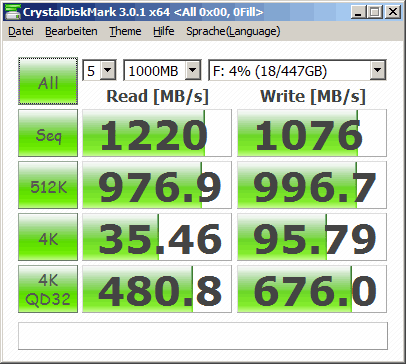Click the empty comment field at the bottom
Image resolution: width=406 pixels, height=364 pixels.
coord(203,336)
